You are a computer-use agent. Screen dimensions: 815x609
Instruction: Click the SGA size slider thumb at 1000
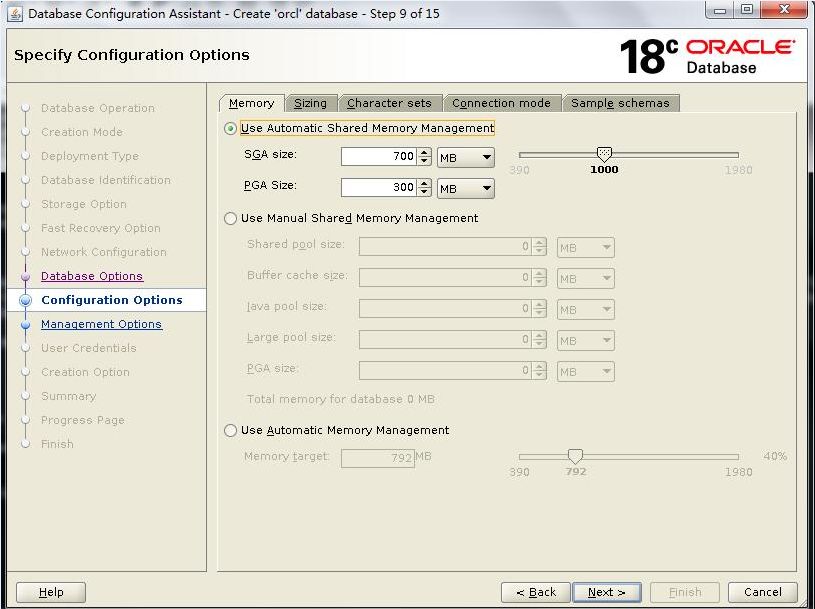604,154
